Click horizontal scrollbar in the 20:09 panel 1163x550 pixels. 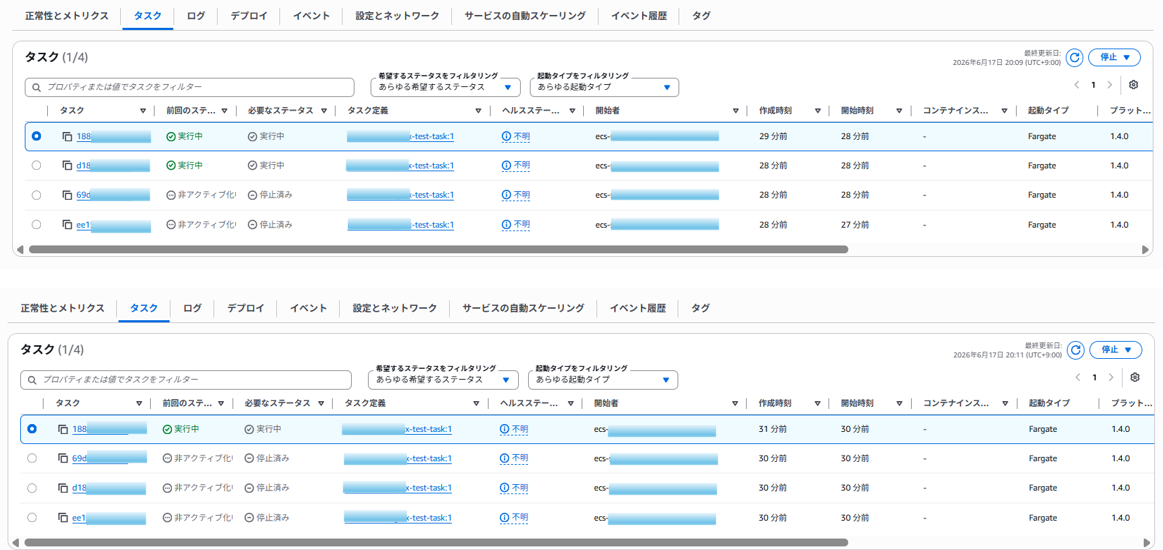[438, 250]
